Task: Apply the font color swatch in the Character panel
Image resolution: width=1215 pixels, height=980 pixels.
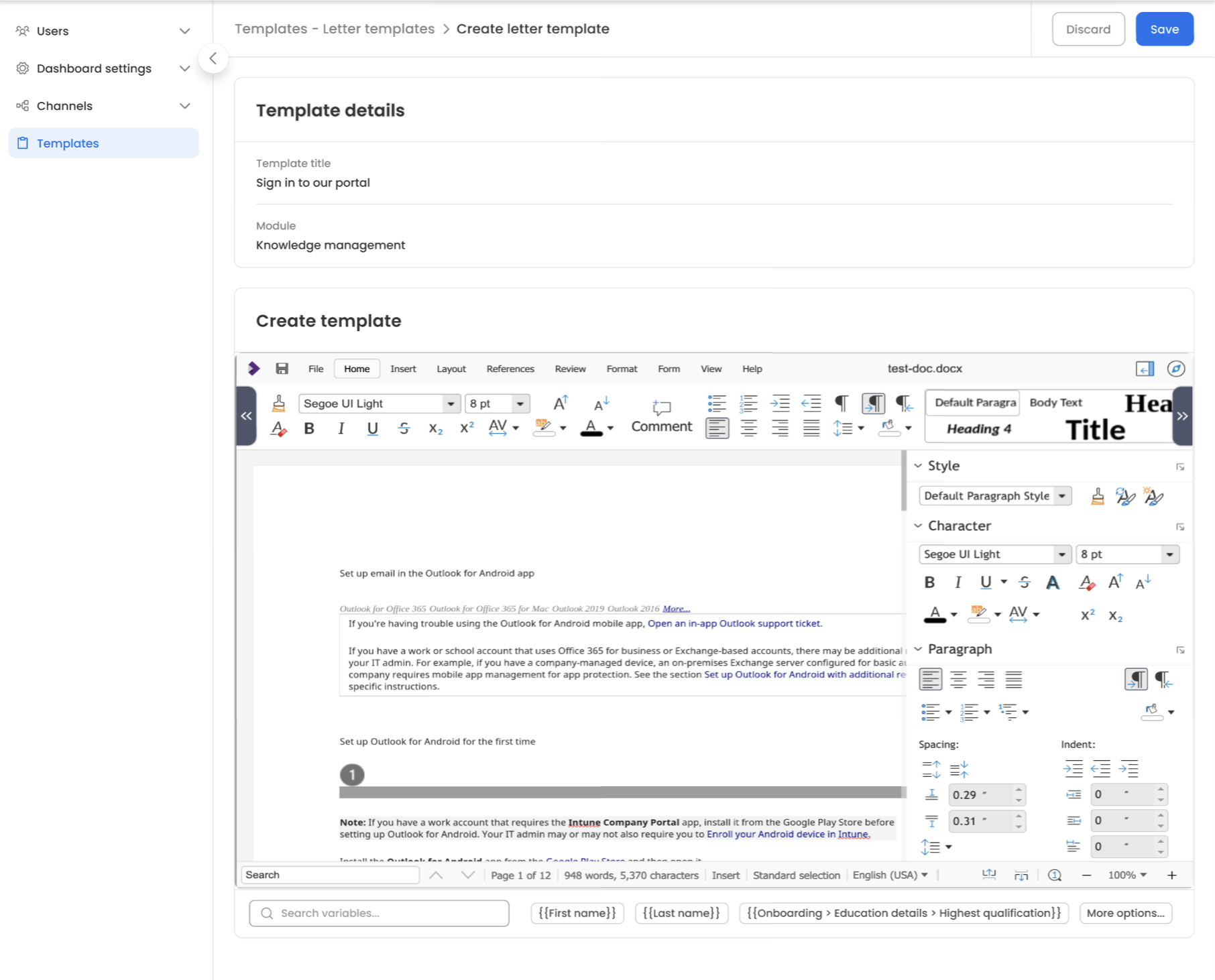Action: pyautogui.click(x=935, y=615)
